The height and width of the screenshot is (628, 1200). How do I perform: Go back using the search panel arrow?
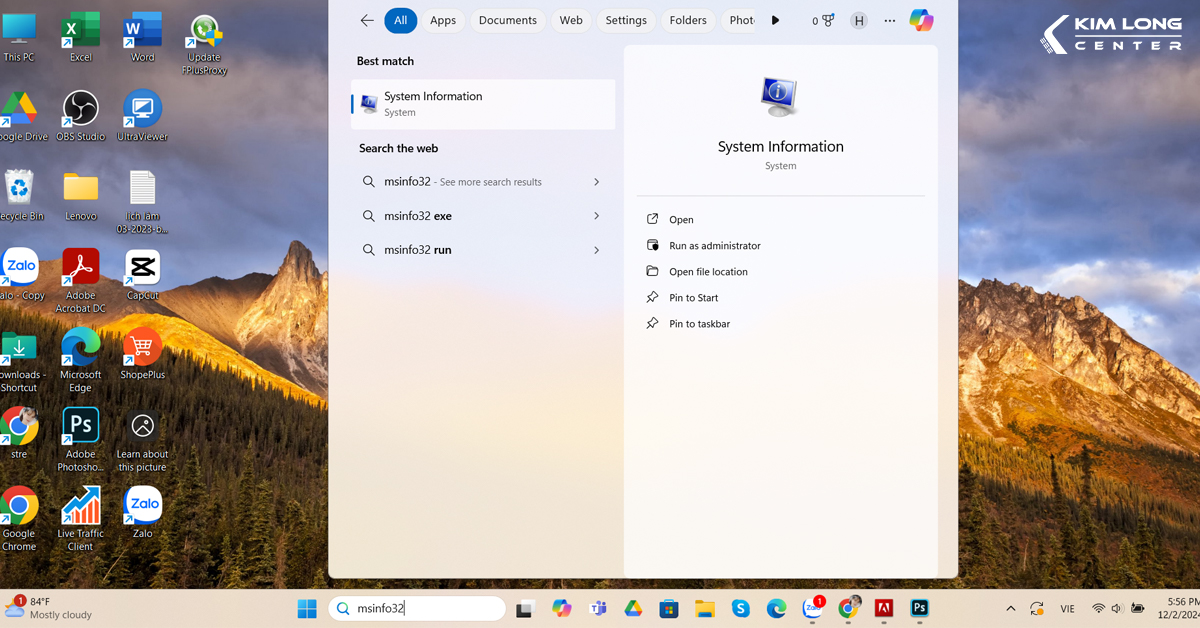(x=367, y=20)
